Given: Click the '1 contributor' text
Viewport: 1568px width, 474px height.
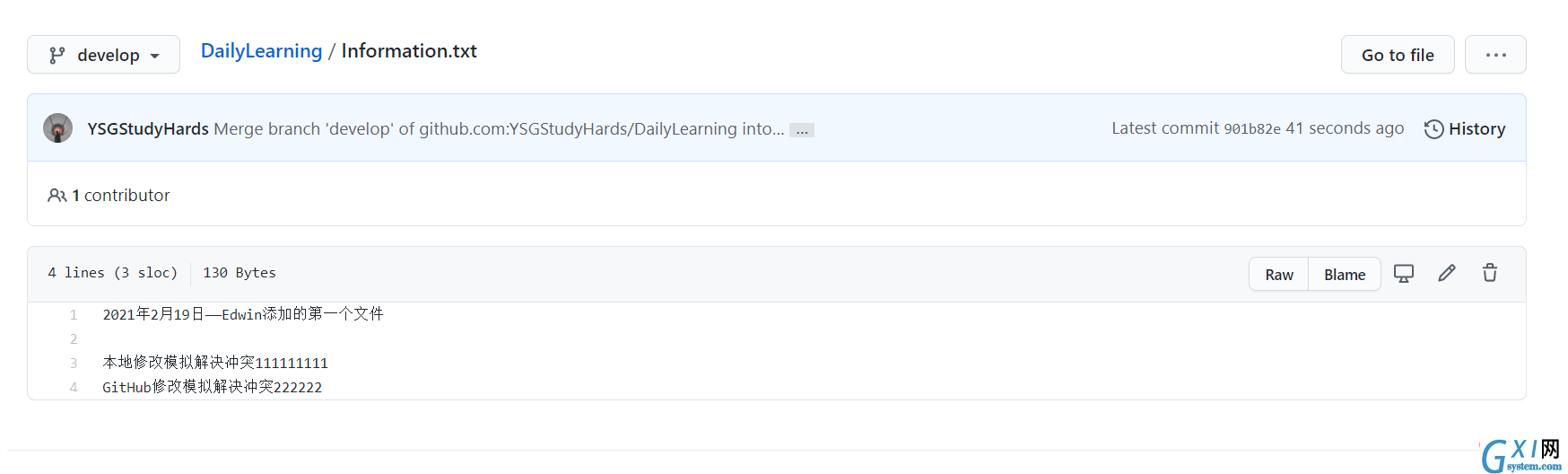Looking at the screenshot, I should pyautogui.click(x=120, y=196).
